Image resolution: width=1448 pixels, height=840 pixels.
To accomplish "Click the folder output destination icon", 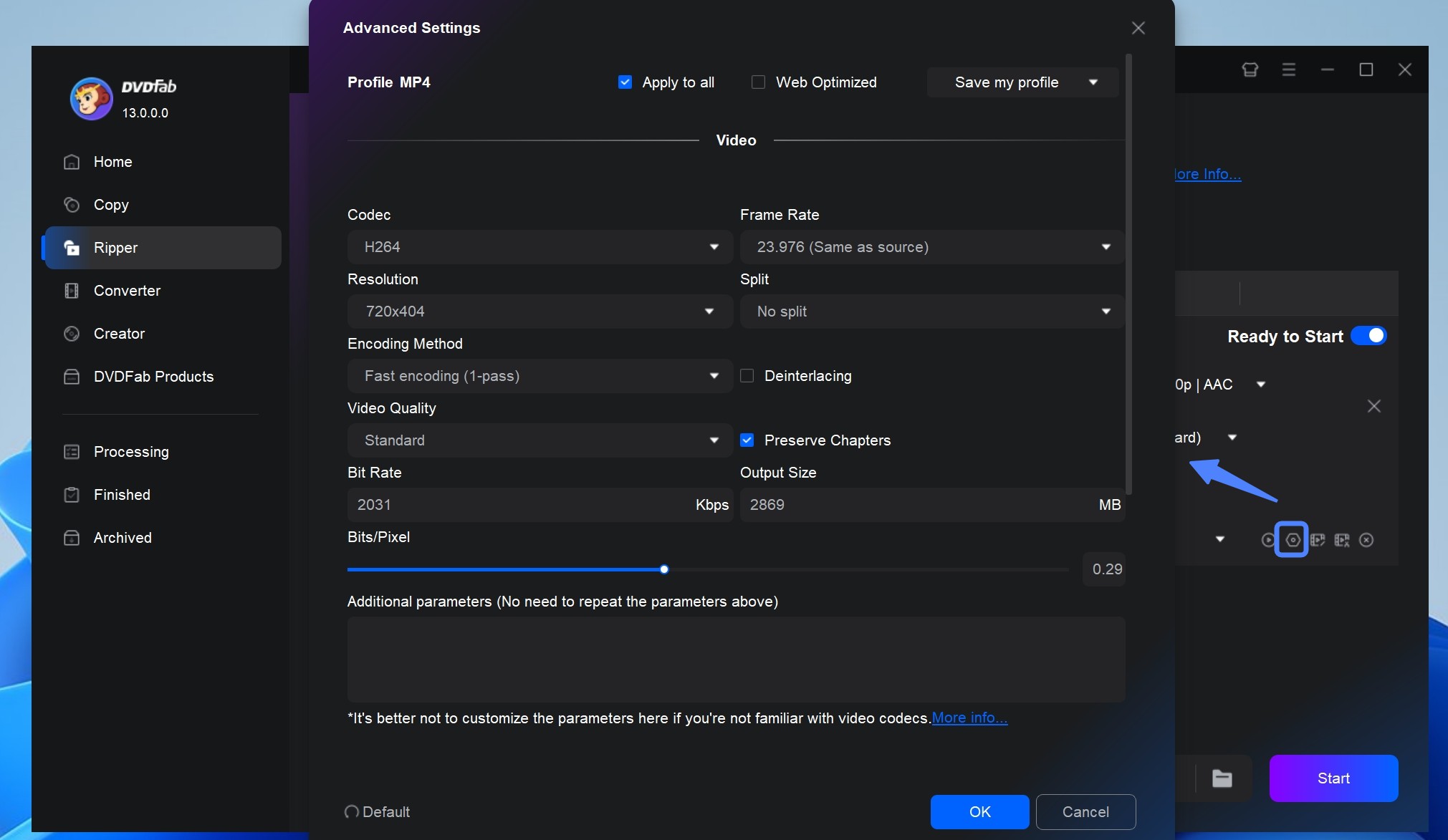I will 1222,778.
